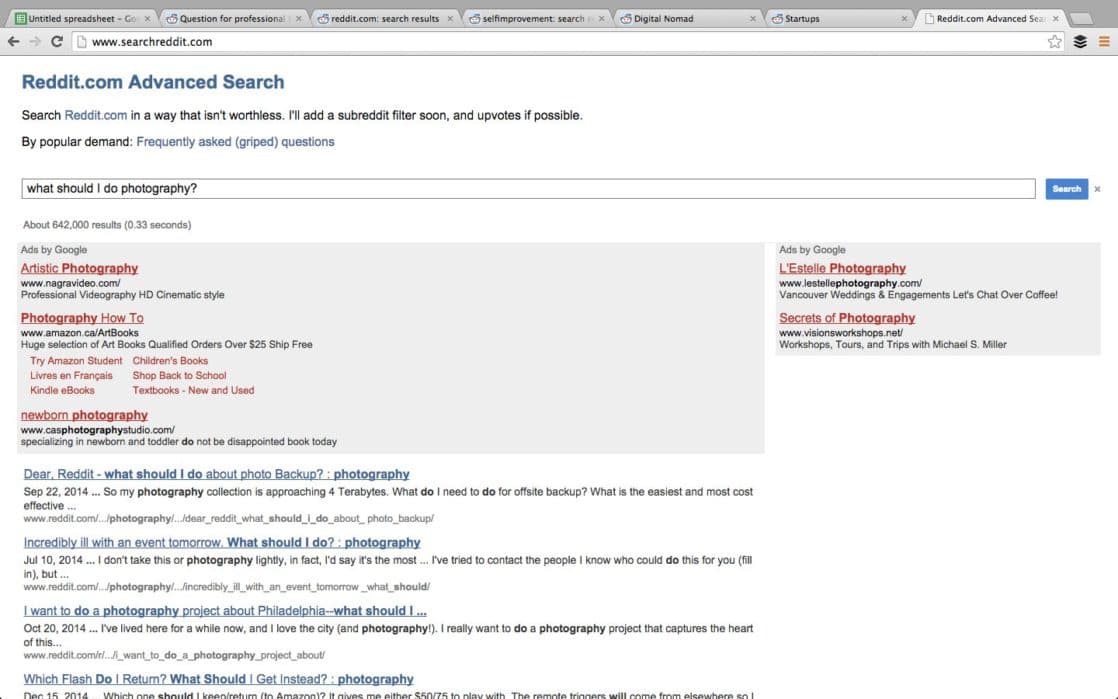Click Livres en Français link

[x=71, y=375]
